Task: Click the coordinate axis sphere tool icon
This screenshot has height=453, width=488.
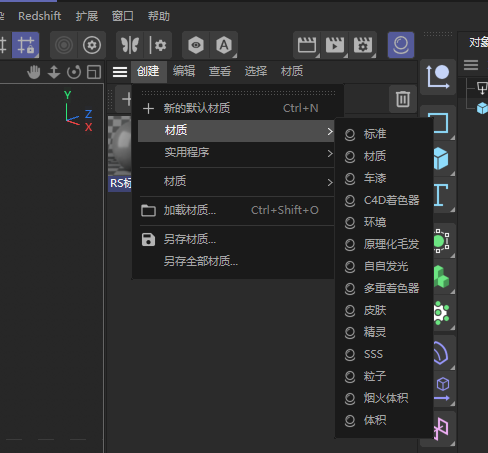Action: point(438,77)
